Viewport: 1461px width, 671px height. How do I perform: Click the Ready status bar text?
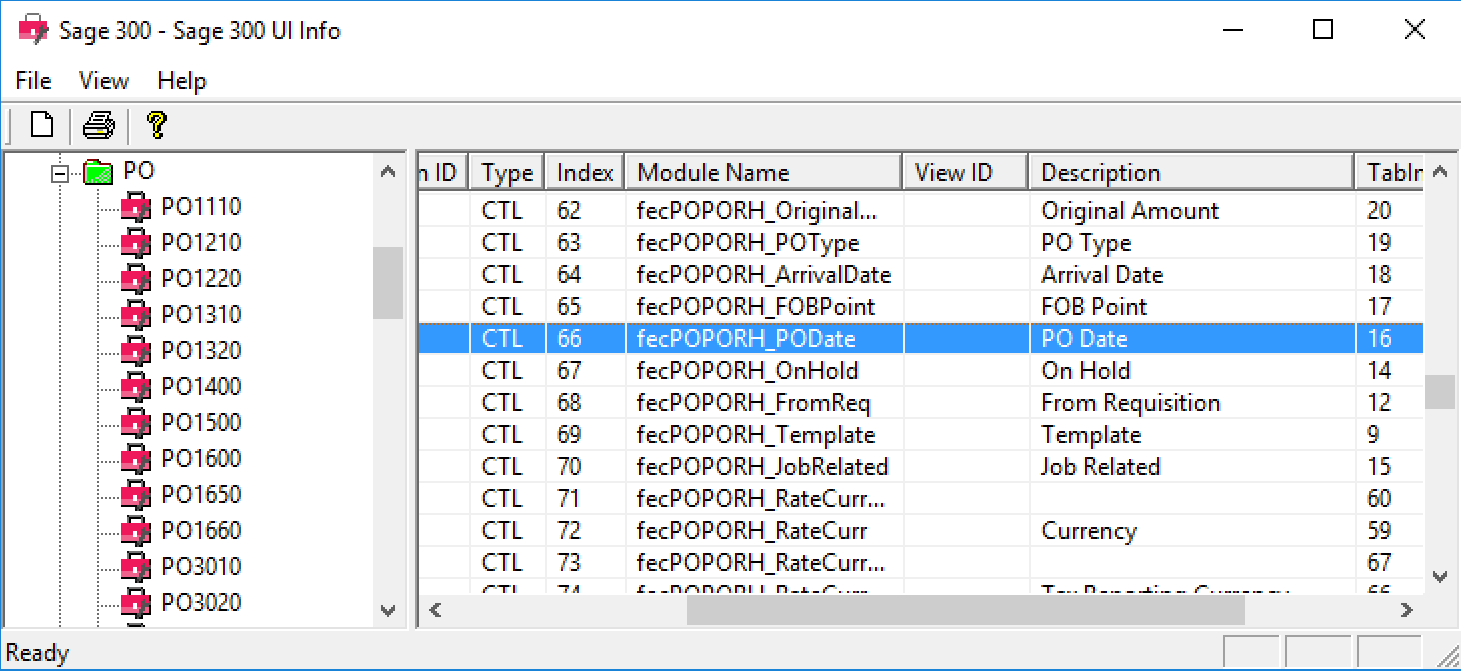[37, 653]
